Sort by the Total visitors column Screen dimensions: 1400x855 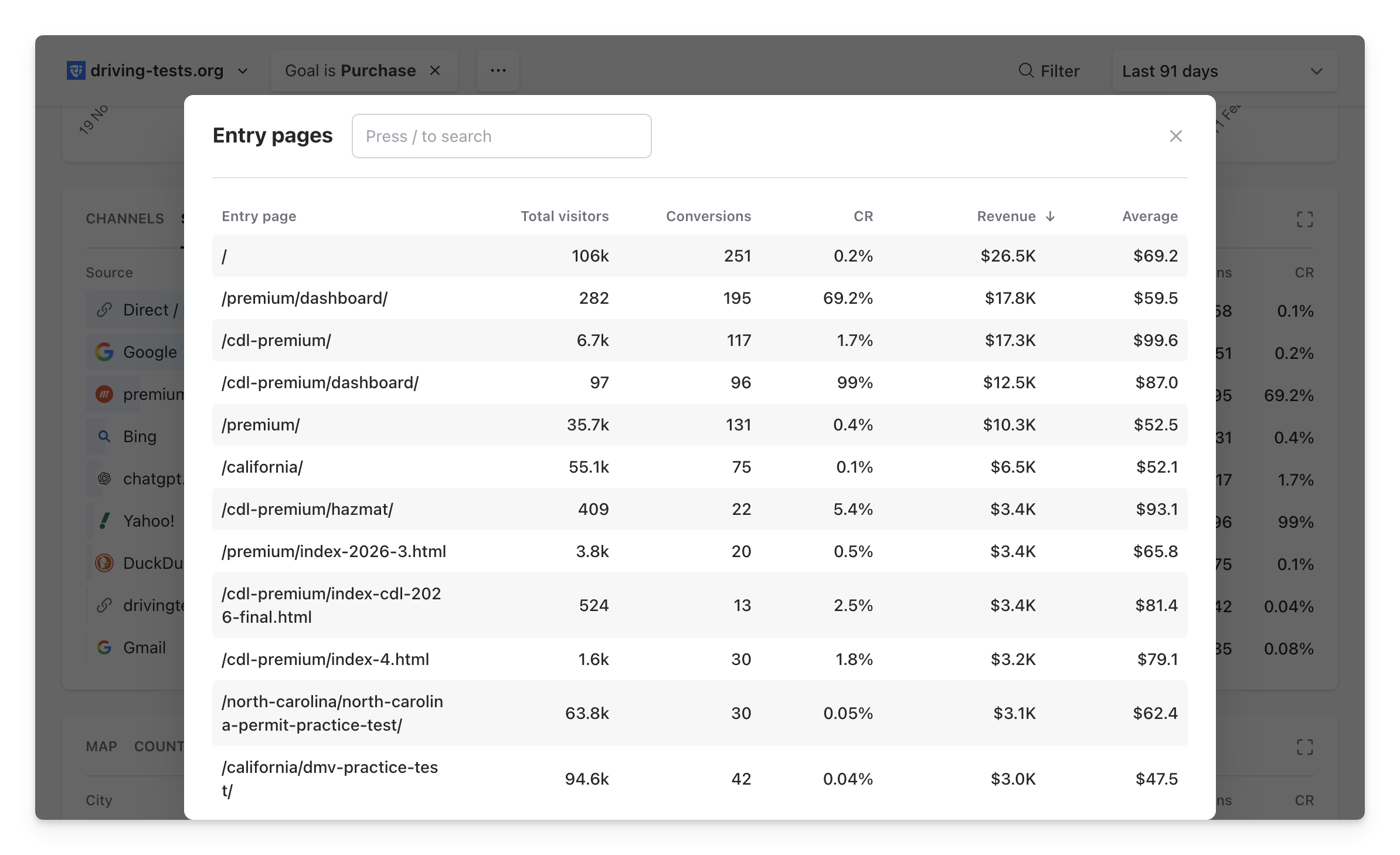coord(564,216)
